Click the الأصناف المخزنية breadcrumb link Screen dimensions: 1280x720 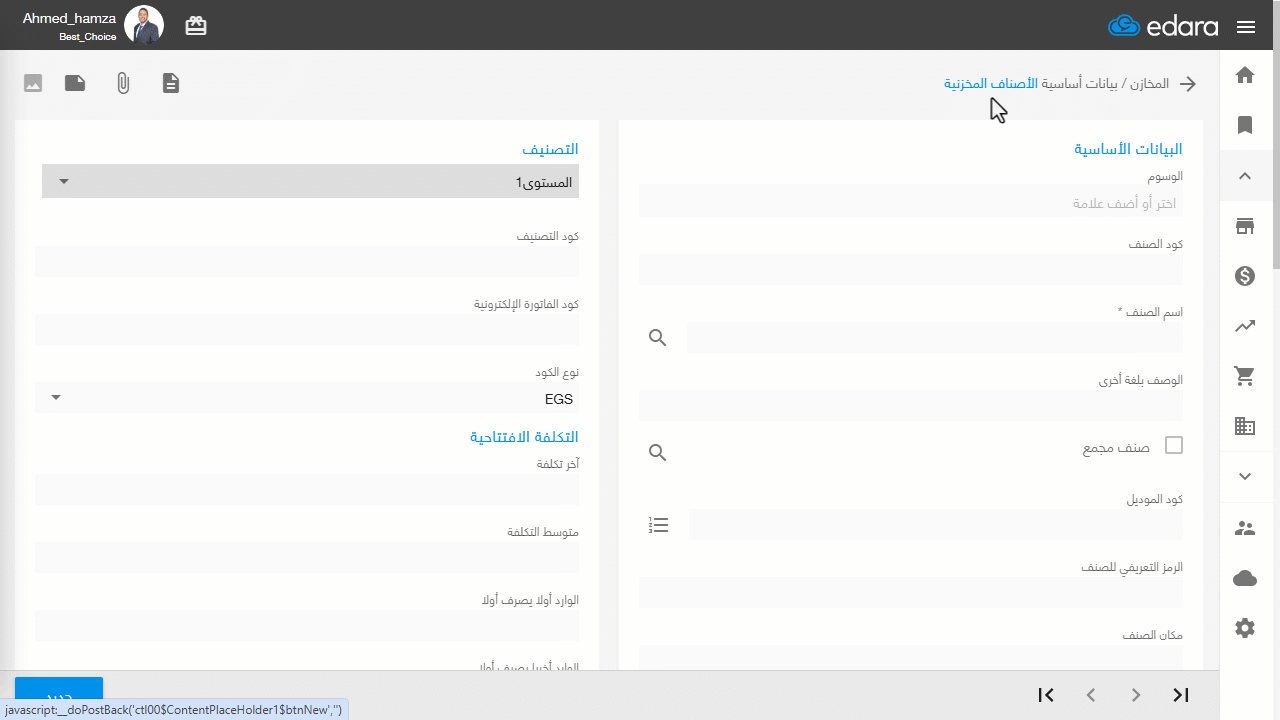(x=991, y=83)
